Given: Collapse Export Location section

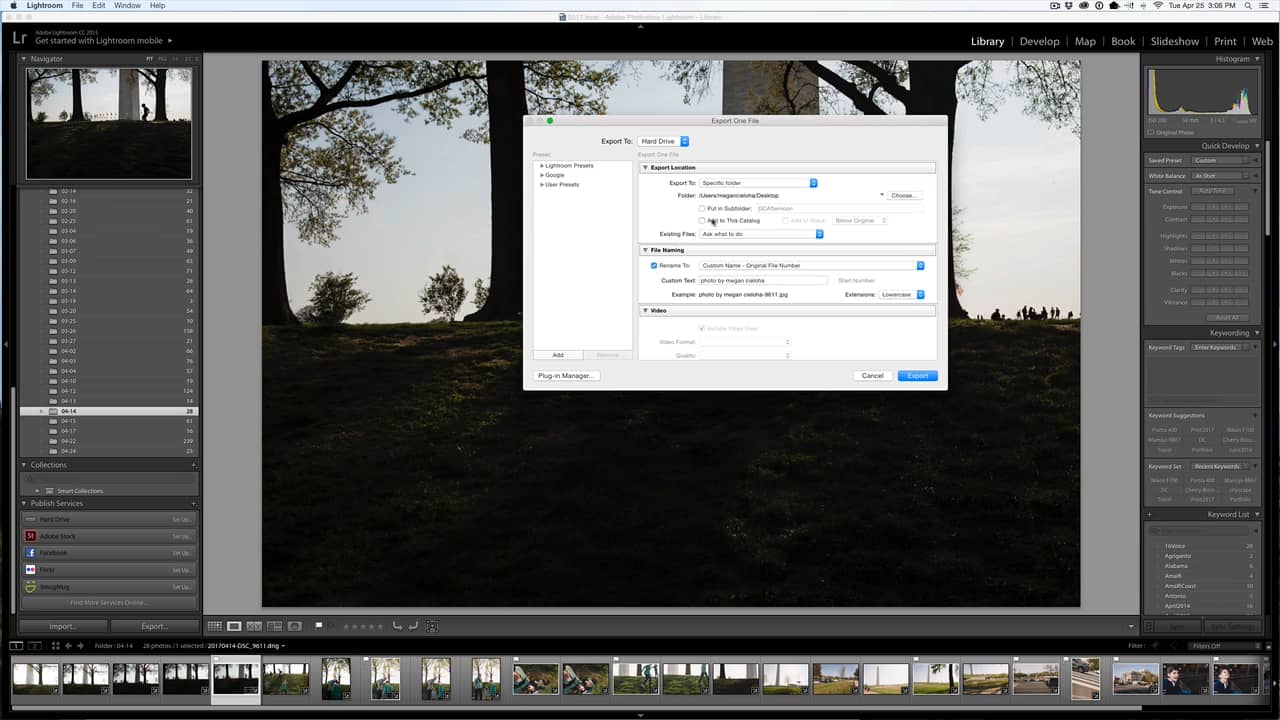Looking at the screenshot, I should pos(646,167).
